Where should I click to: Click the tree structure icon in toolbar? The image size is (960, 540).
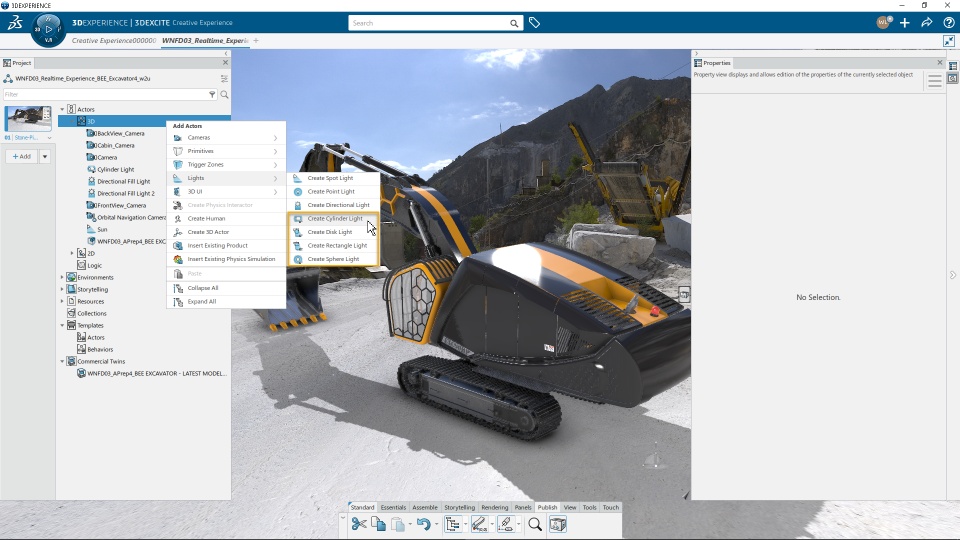coord(453,524)
